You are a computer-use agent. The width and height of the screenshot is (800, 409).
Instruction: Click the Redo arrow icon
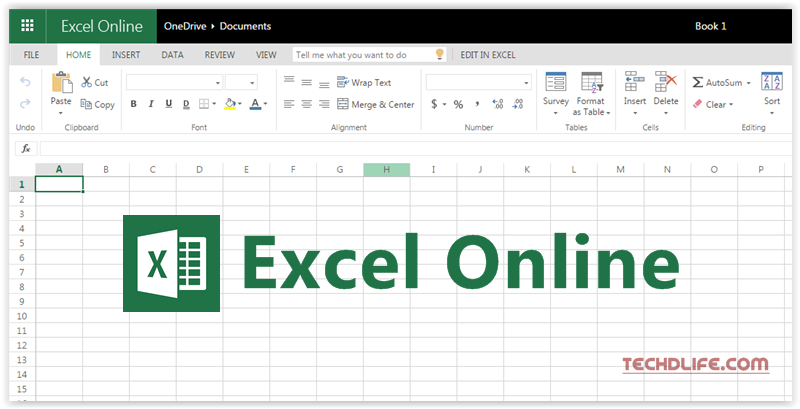25,104
